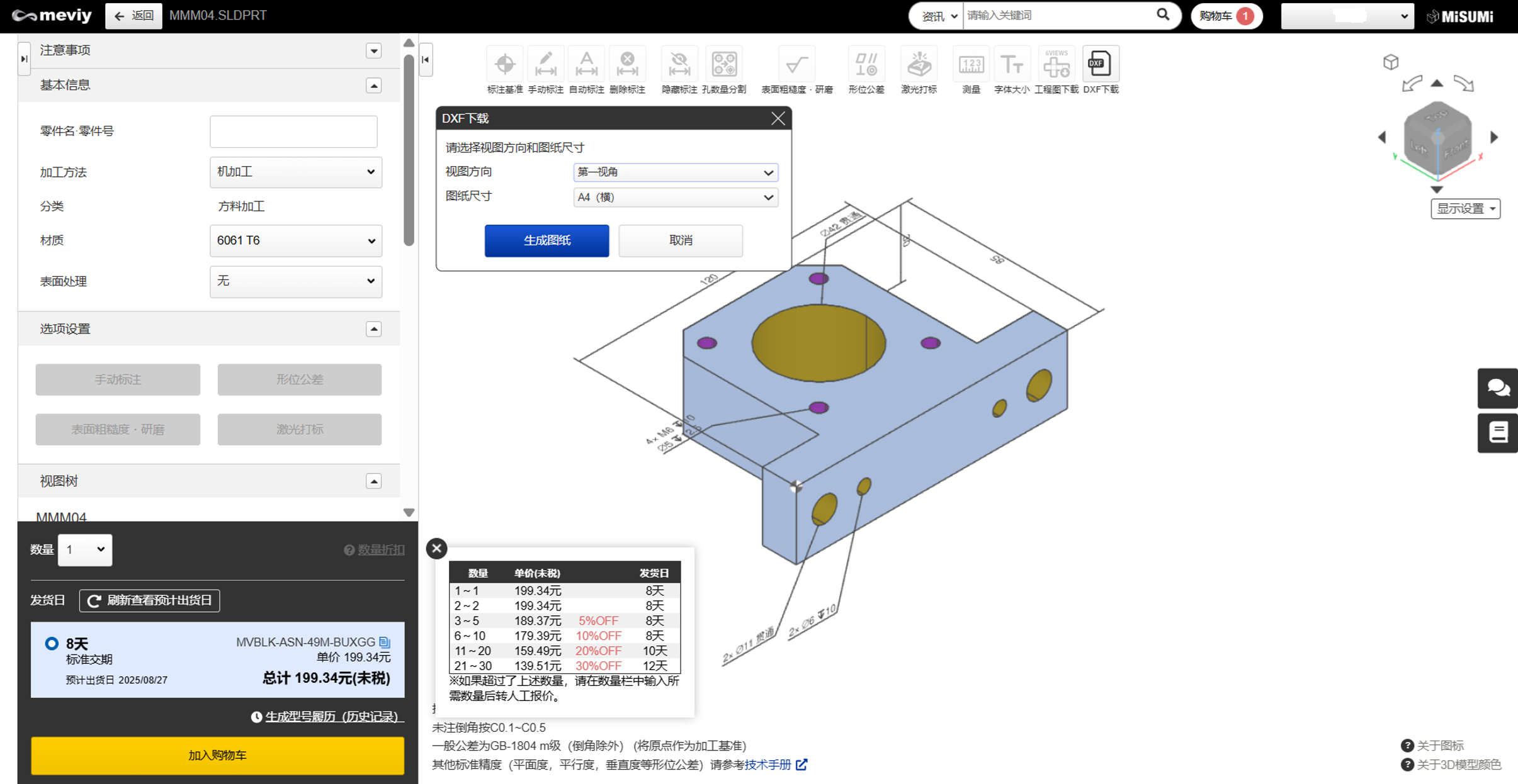Collapse the 基本信息 section

(373, 85)
